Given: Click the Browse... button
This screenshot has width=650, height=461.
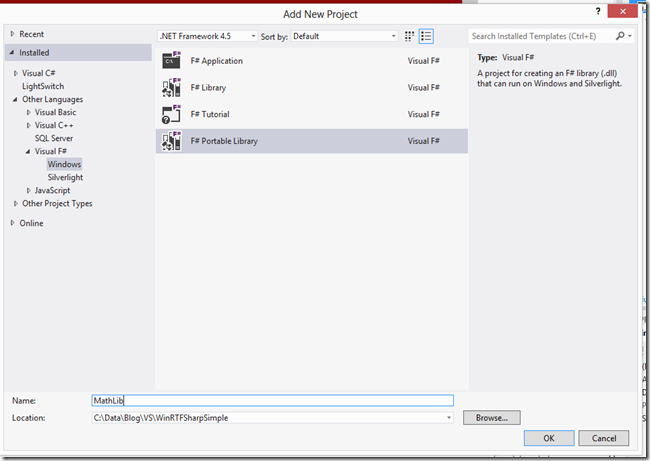Looking at the screenshot, I should click(492, 418).
